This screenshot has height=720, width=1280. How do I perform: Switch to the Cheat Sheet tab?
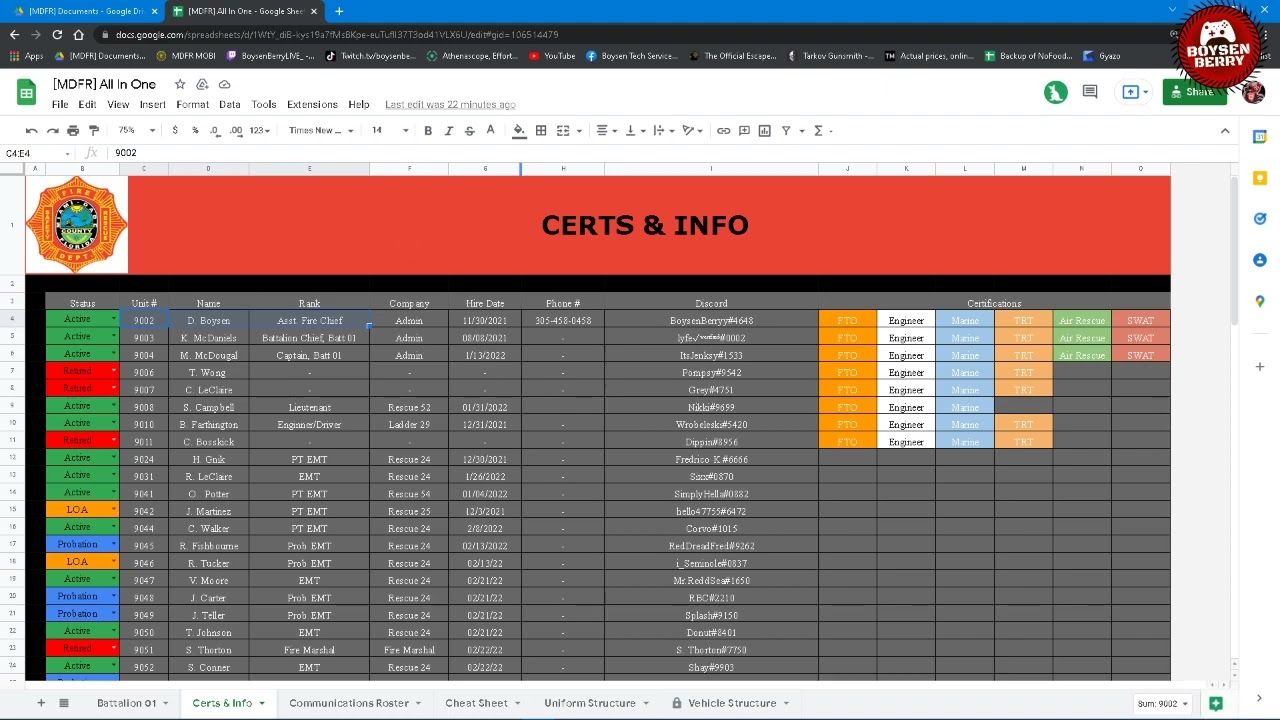[x=477, y=703]
